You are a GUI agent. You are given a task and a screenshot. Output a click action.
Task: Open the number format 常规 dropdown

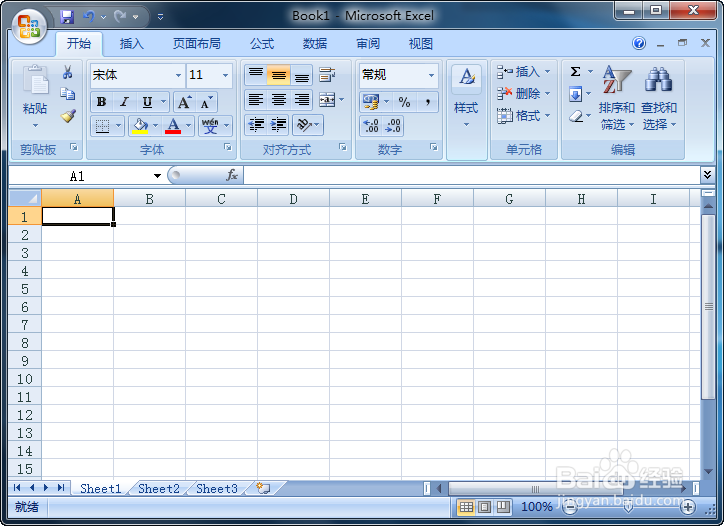(x=431, y=75)
